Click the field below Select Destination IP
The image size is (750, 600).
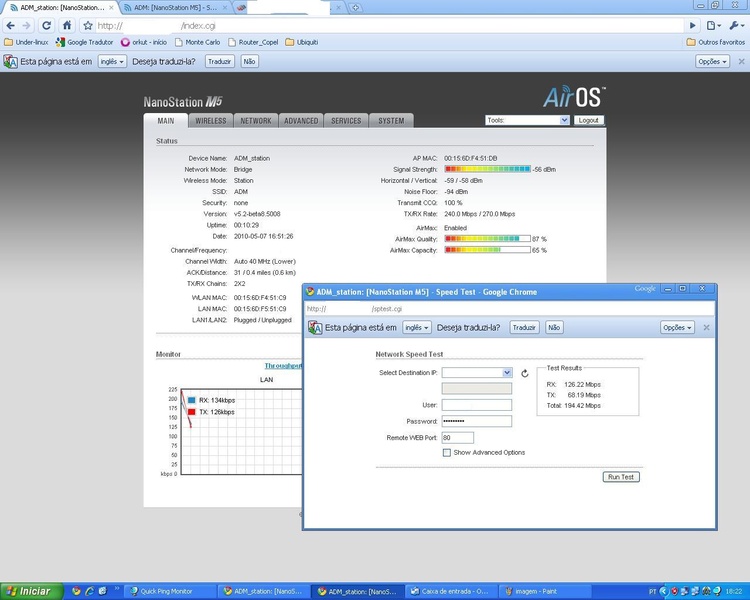tap(477, 388)
